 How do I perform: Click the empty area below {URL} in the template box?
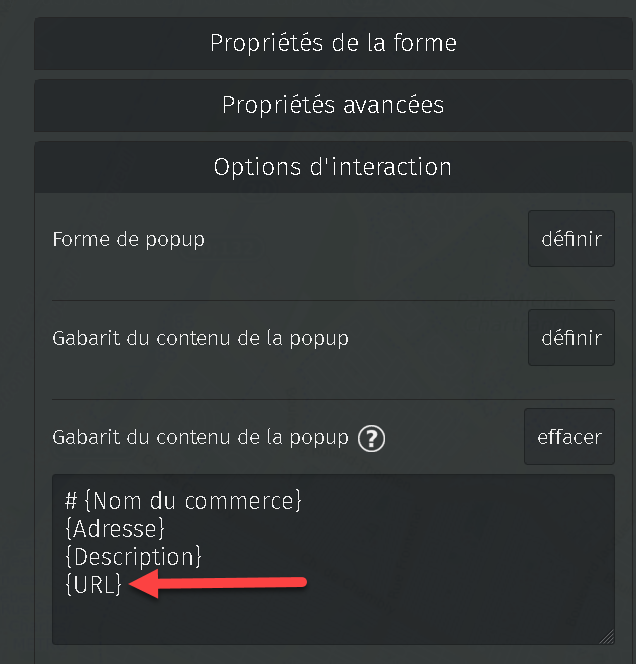[x=300, y=620]
